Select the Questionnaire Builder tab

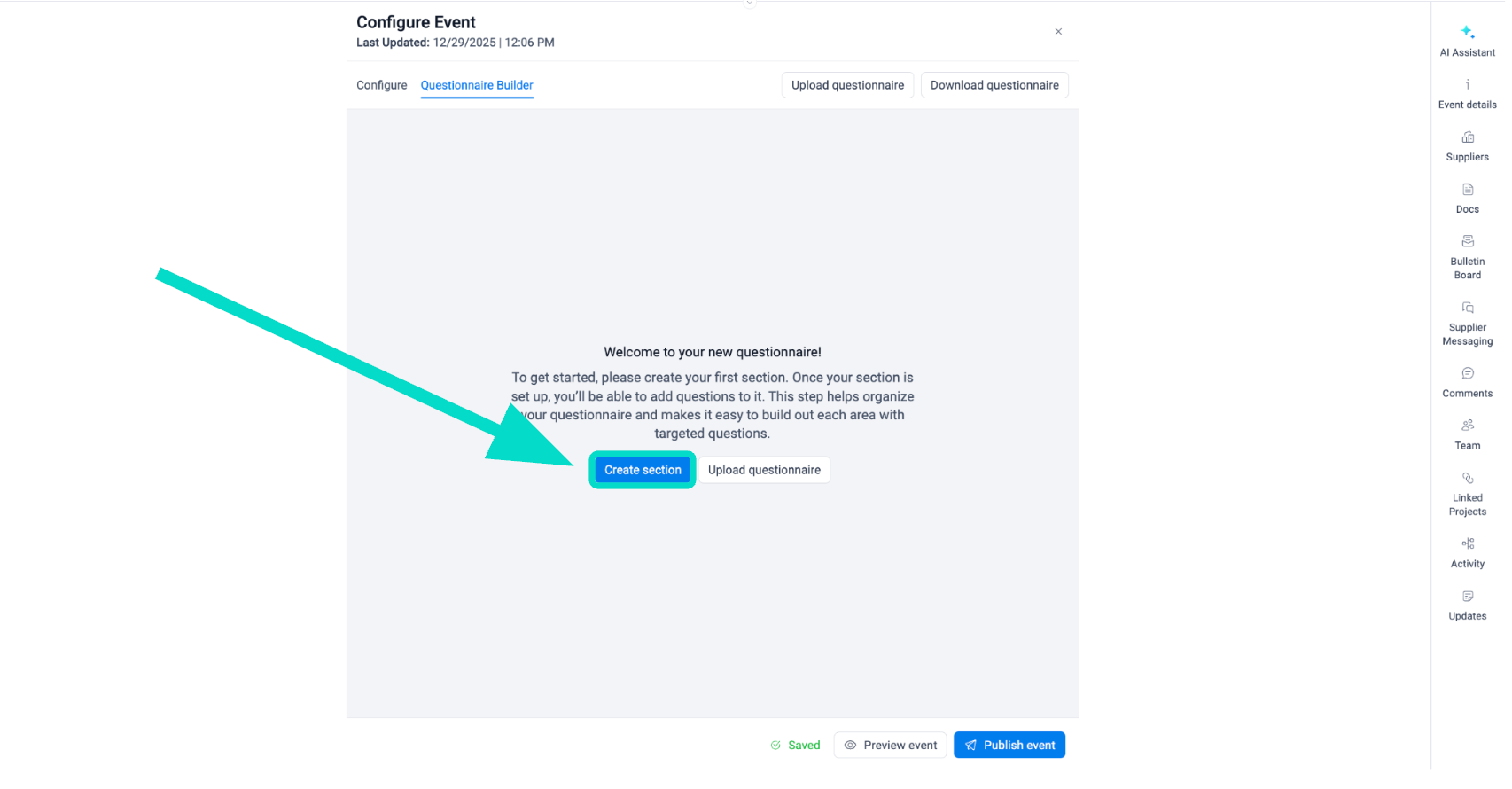tap(477, 85)
